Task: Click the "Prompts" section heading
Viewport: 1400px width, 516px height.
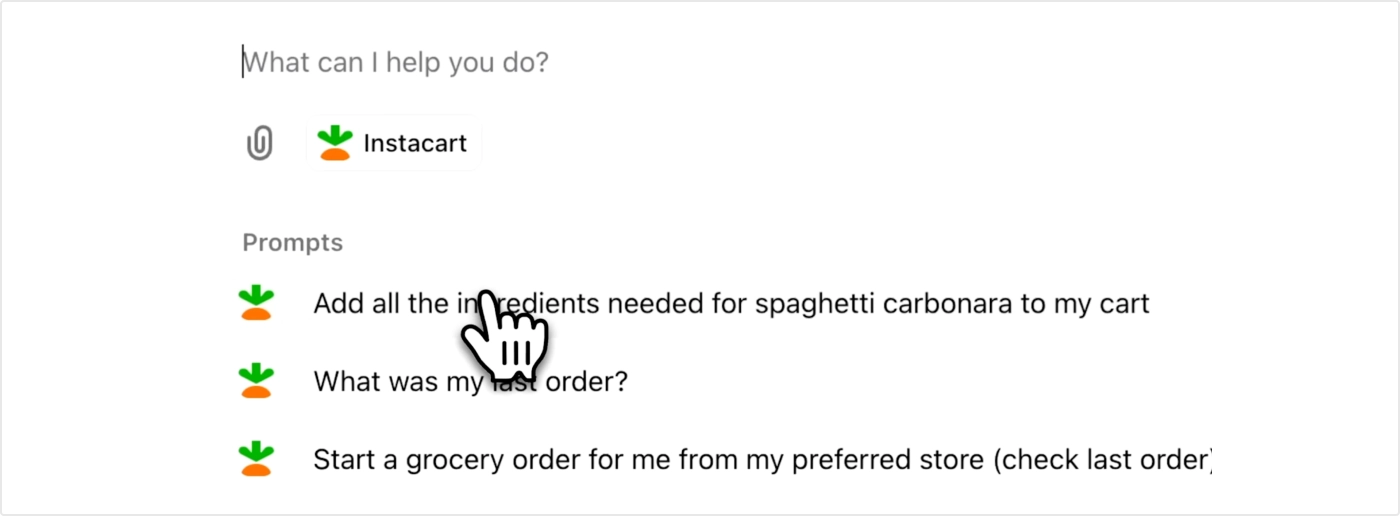Action: (292, 243)
